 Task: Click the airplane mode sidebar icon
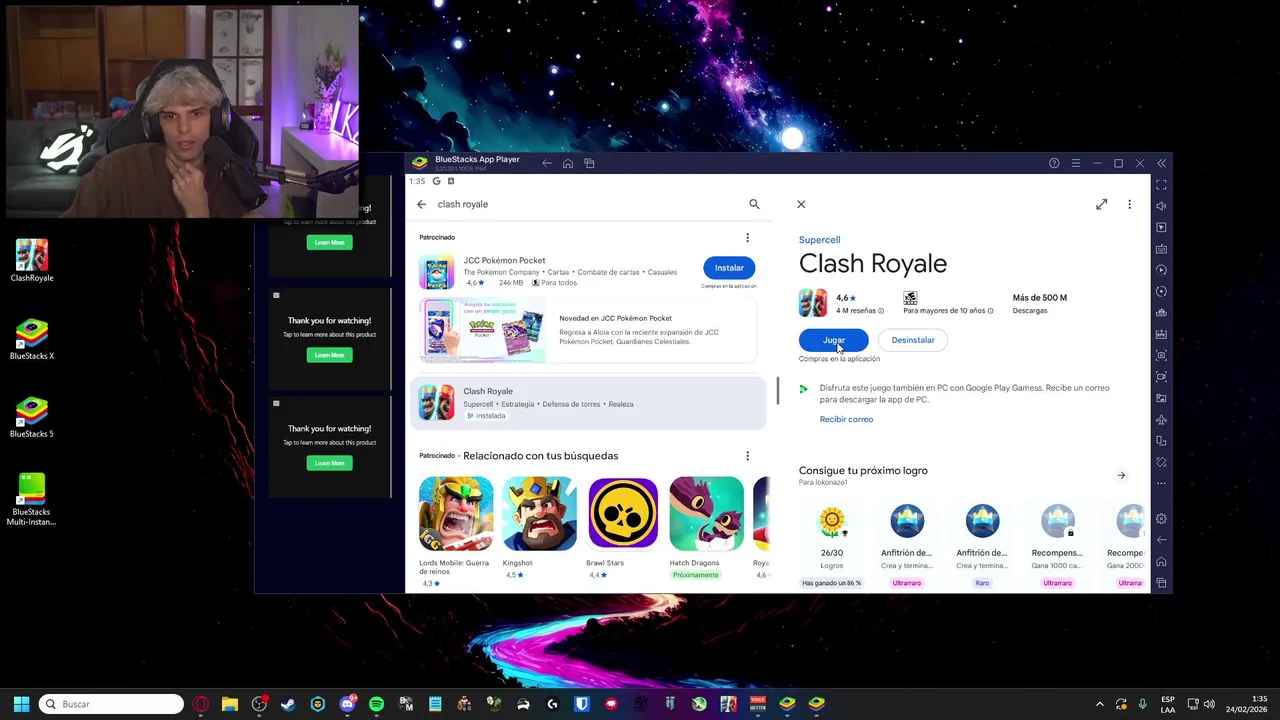[x=1161, y=420]
